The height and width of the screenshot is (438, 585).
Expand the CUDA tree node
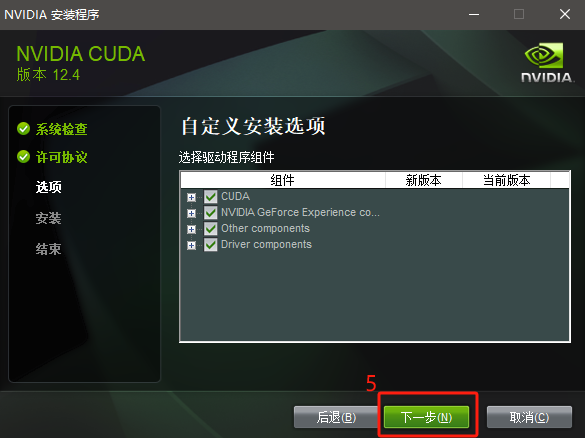191,197
